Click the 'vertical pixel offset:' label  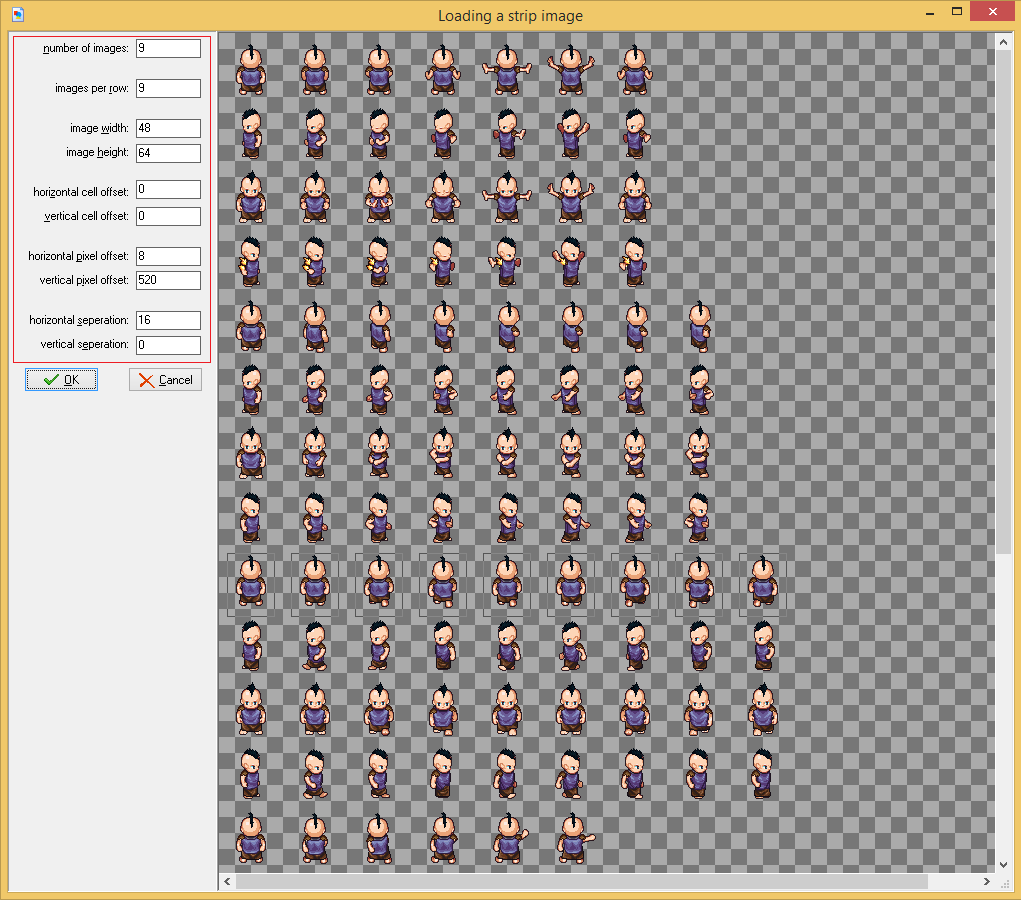point(84,280)
